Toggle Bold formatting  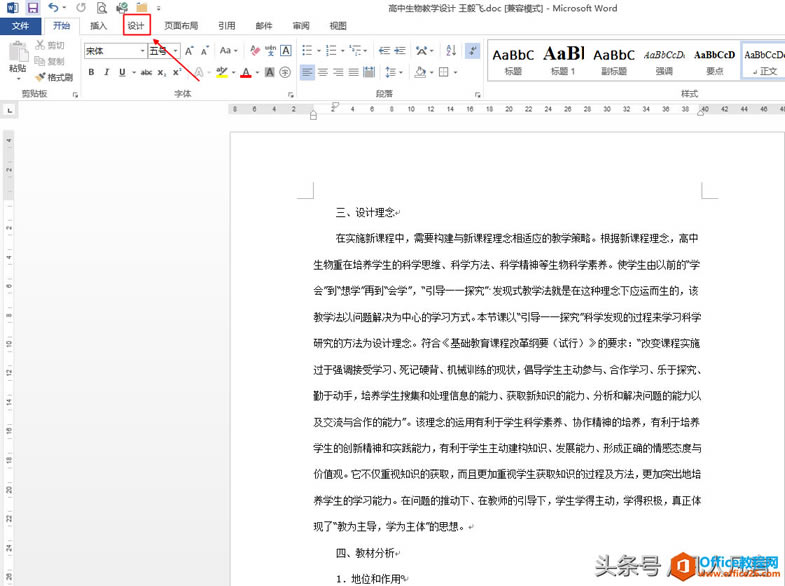pyautogui.click(x=91, y=73)
